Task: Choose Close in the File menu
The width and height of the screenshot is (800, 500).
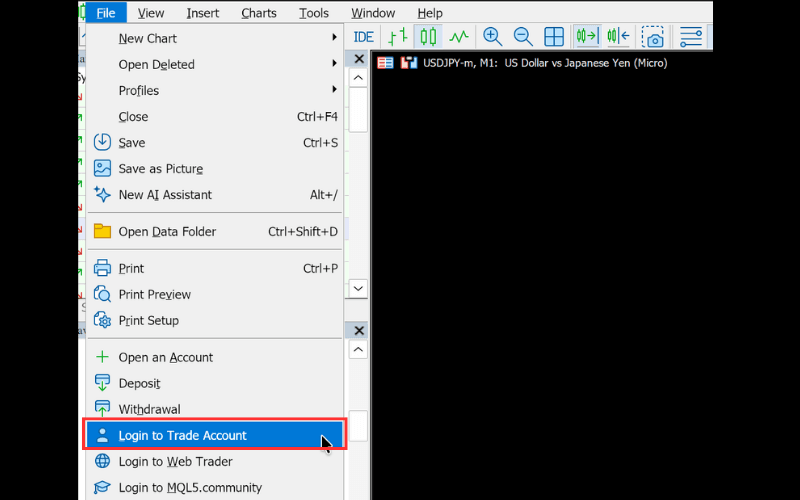Action: 215,116
